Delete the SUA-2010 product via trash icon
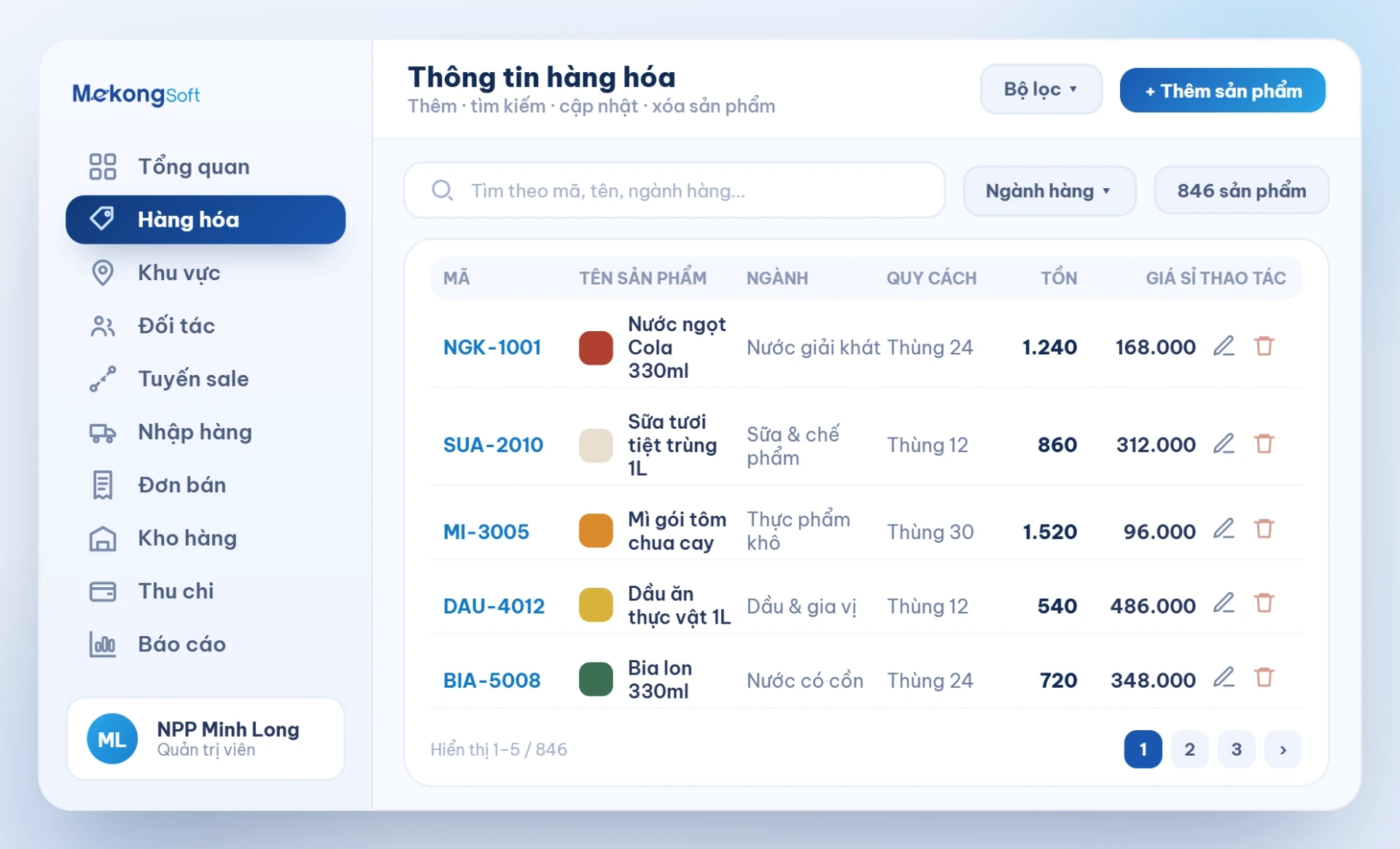The image size is (1400, 849). tap(1264, 443)
